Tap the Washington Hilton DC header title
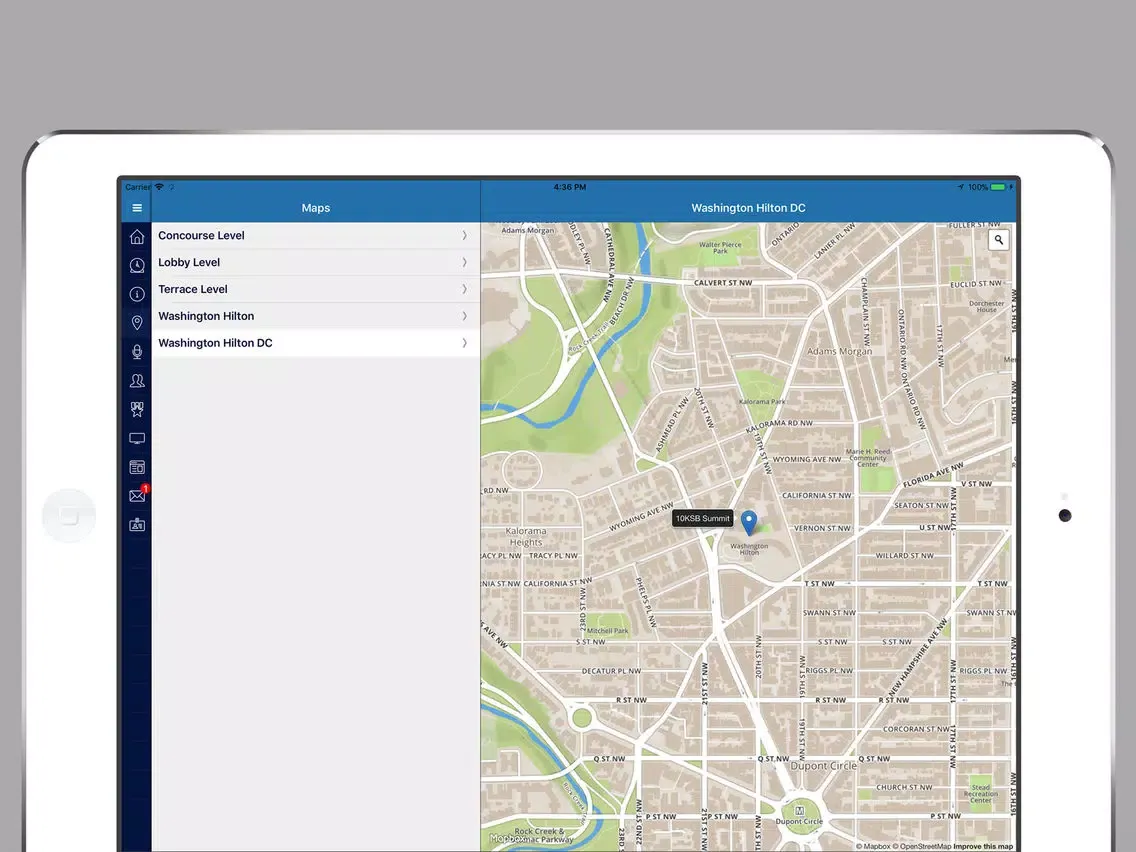Image resolution: width=1136 pixels, height=852 pixels. point(748,208)
